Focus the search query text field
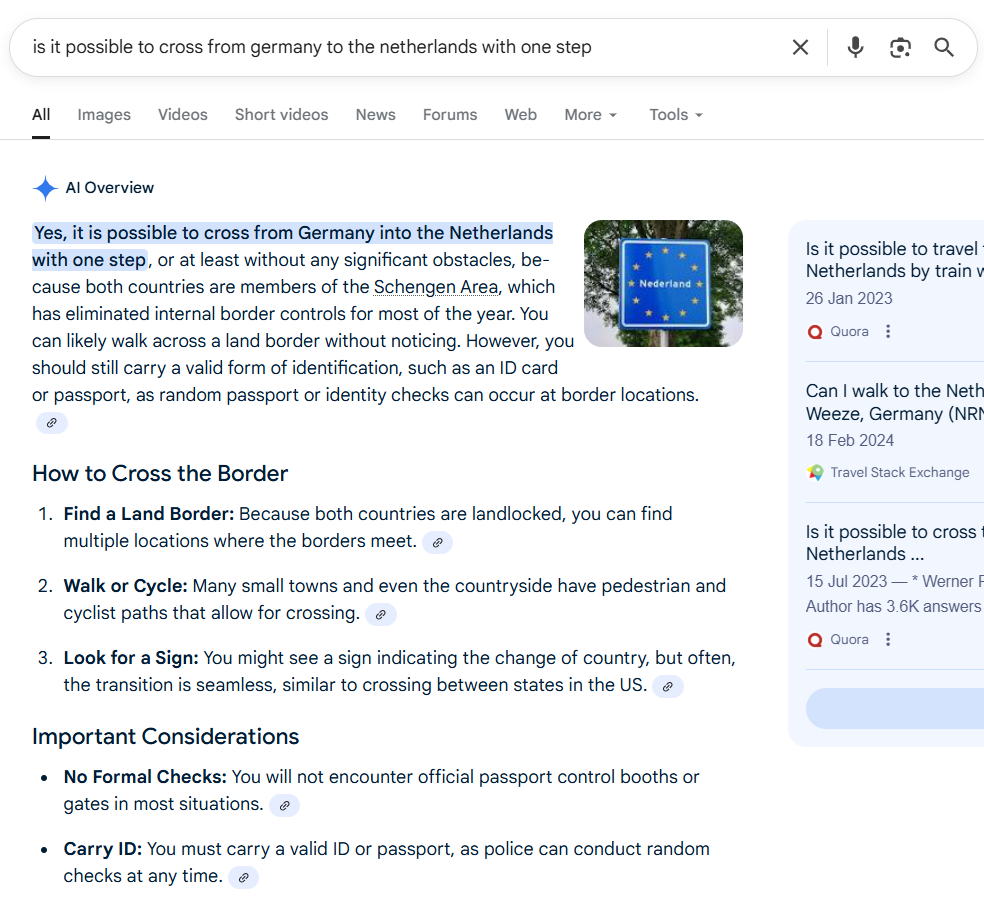The height and width of the screenshot is (900, 984). (400, 47)
